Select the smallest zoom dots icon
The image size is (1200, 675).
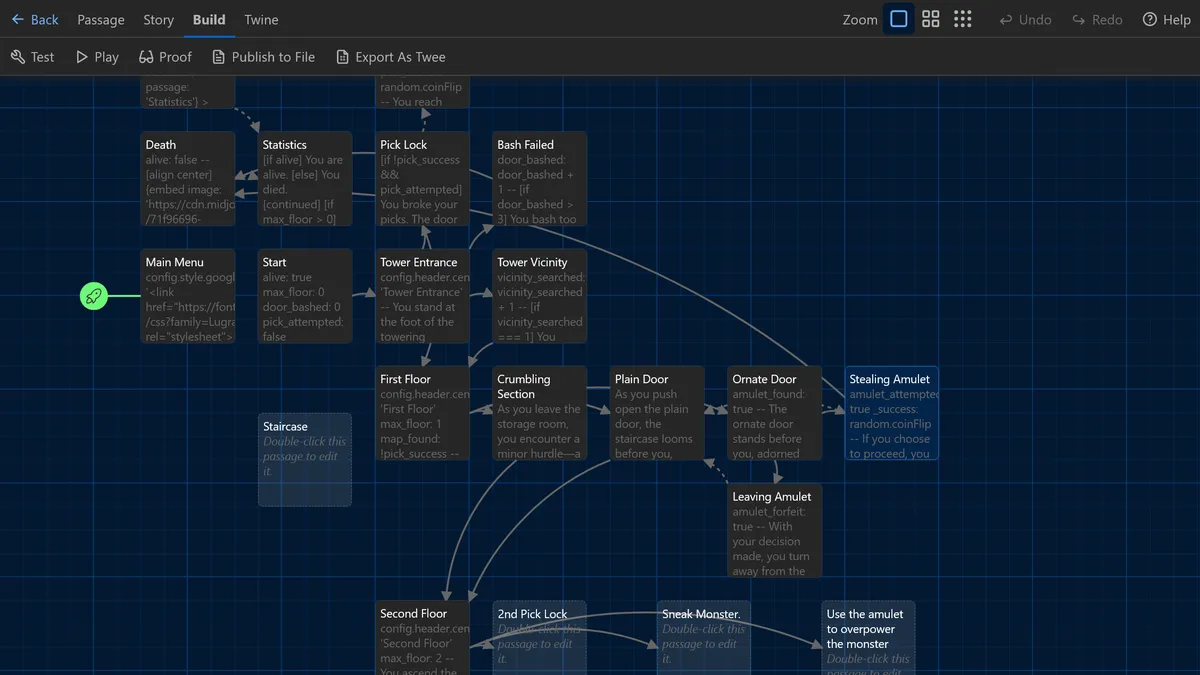point(963,19)
